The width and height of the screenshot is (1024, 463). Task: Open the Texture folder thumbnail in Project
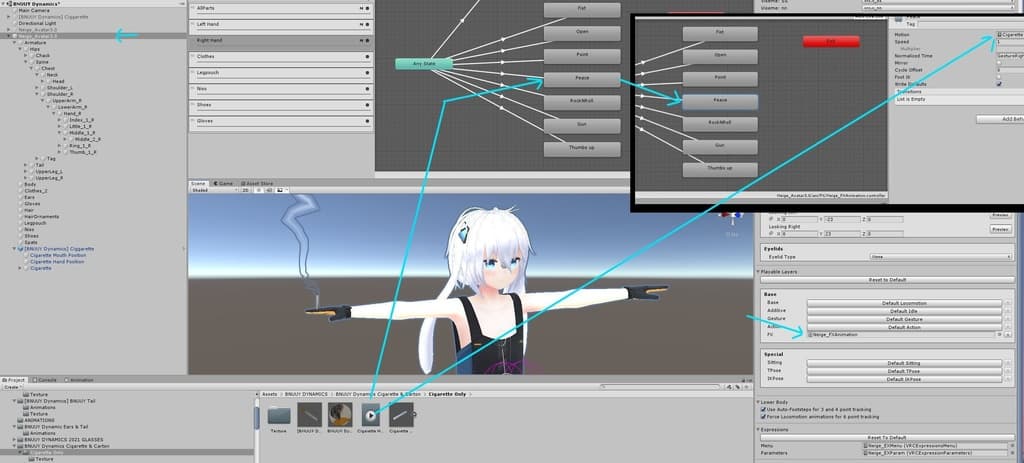click(x=279, y=415)
